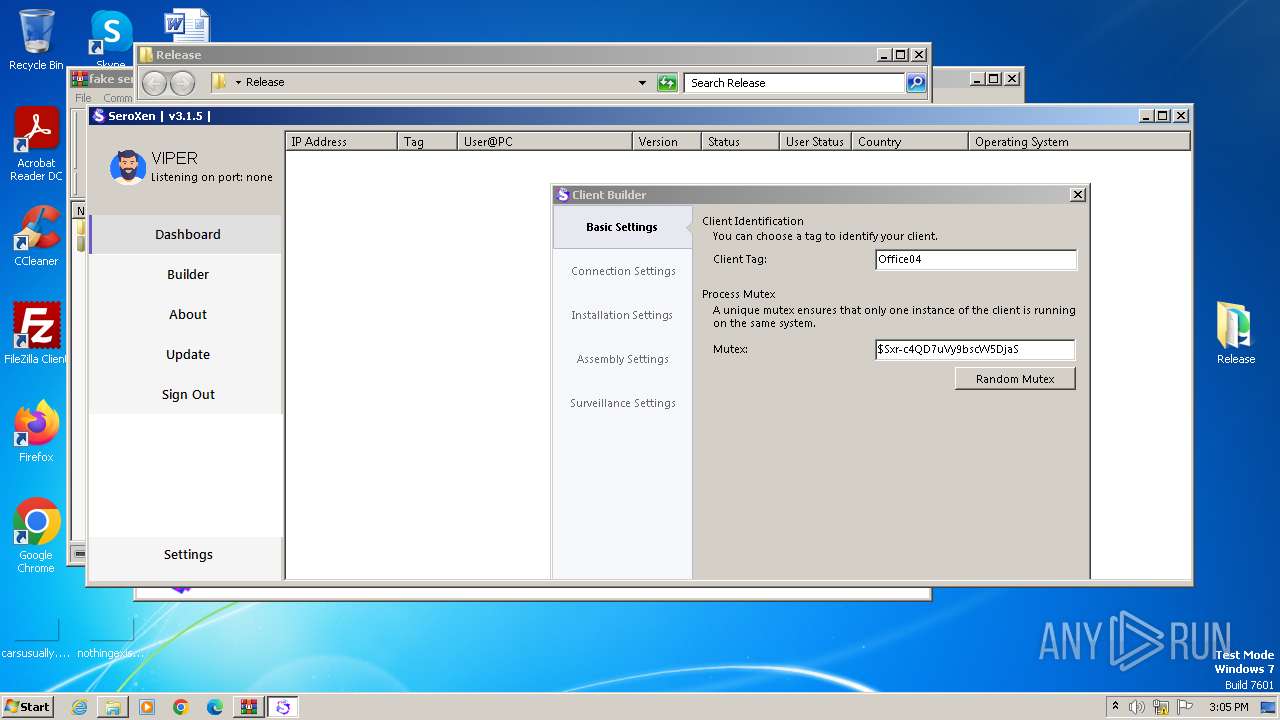Open the File menu in the WinRAR window
Image resolution: width=1280 pixels, height=720 pixels.
coord(83,98)
